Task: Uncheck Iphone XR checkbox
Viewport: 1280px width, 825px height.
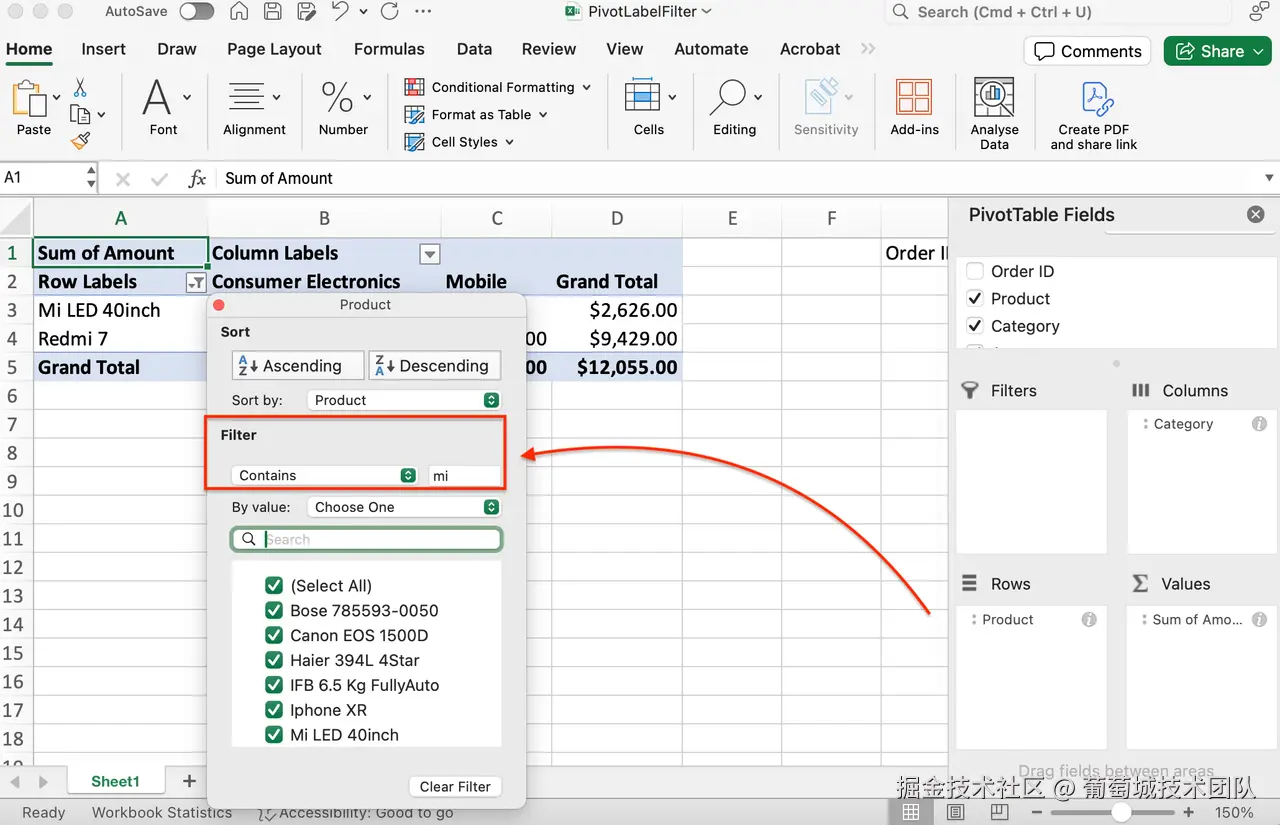Action: [273, 711]
